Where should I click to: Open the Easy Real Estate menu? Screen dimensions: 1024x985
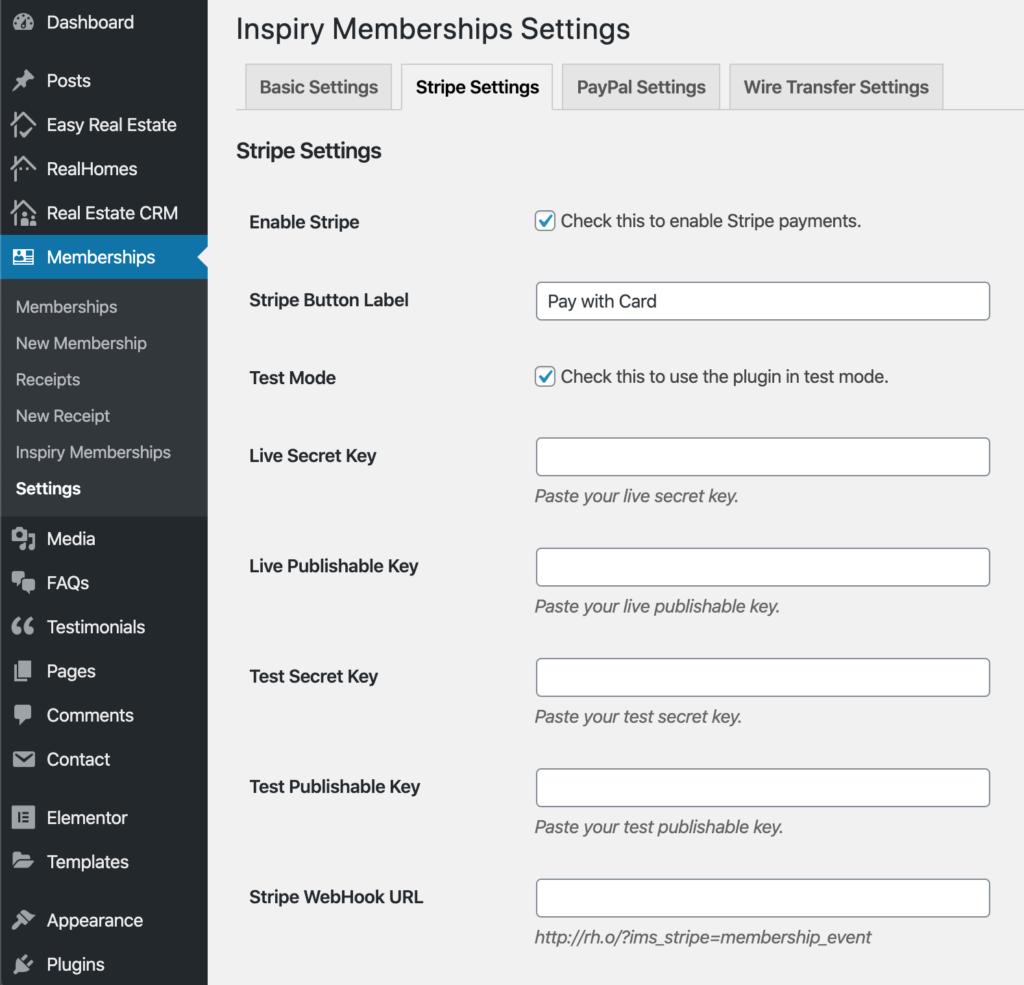point(104,125)
